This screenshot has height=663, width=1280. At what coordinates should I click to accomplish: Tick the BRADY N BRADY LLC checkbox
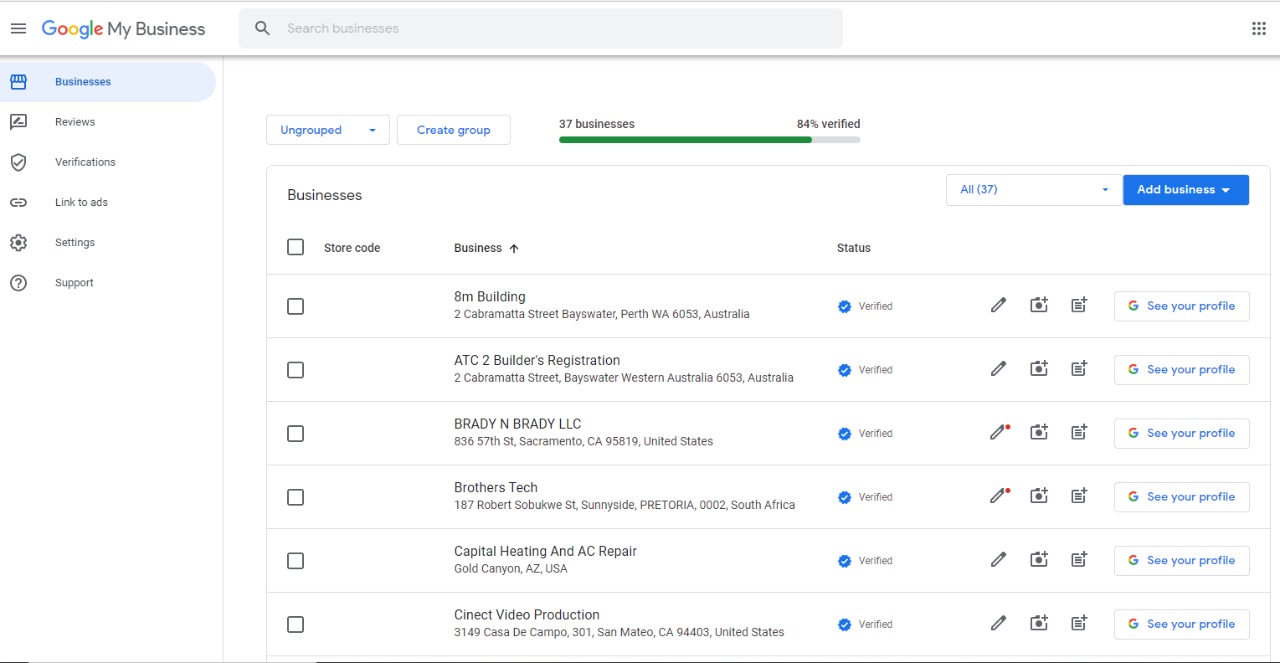(x=295, y=433)
